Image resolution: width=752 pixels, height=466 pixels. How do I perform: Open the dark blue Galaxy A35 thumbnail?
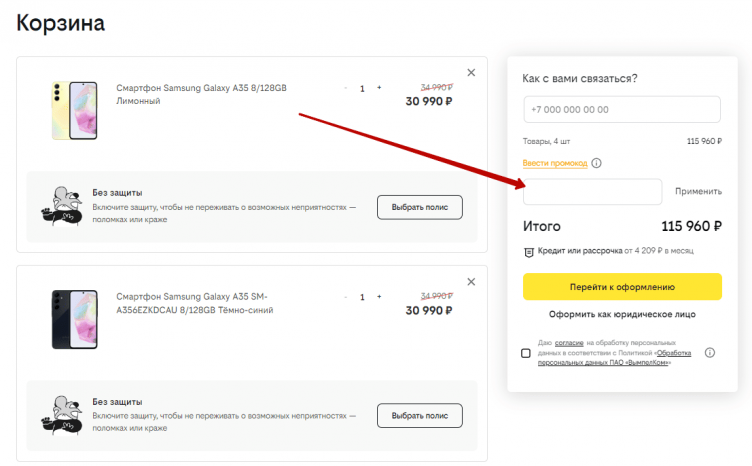point(75,319)
